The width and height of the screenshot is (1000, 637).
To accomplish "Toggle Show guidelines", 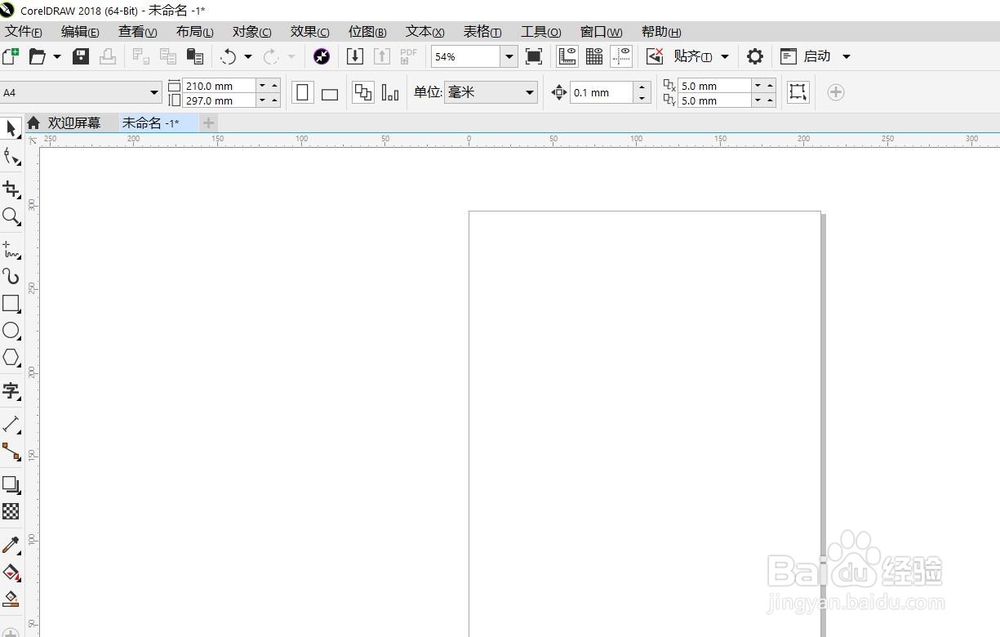I will coord(621,56).
